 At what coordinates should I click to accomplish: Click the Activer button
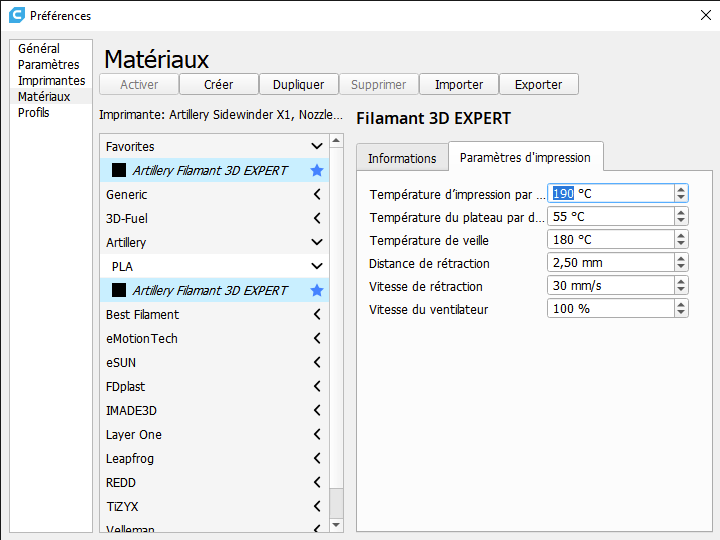[139, 84]
